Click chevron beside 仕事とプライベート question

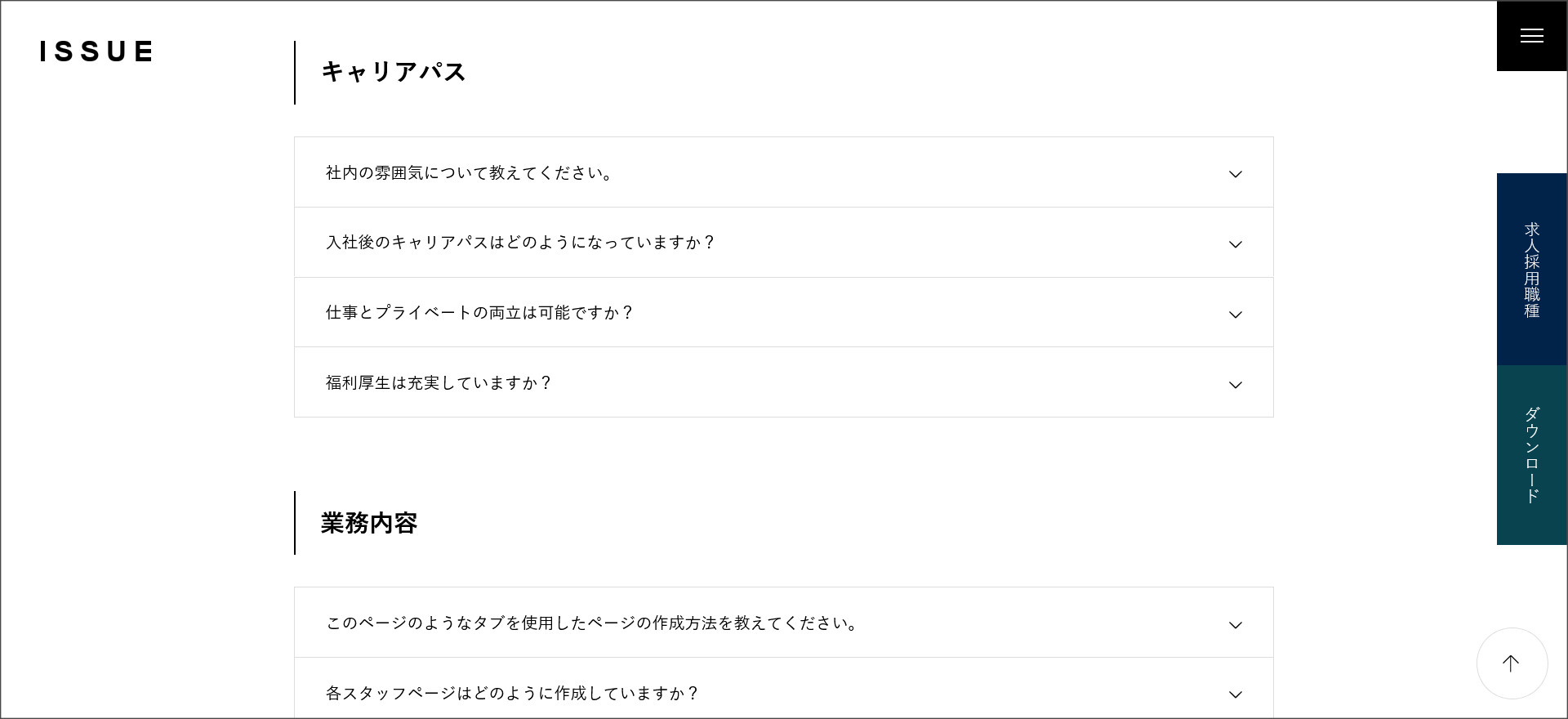click(1236, 315)
